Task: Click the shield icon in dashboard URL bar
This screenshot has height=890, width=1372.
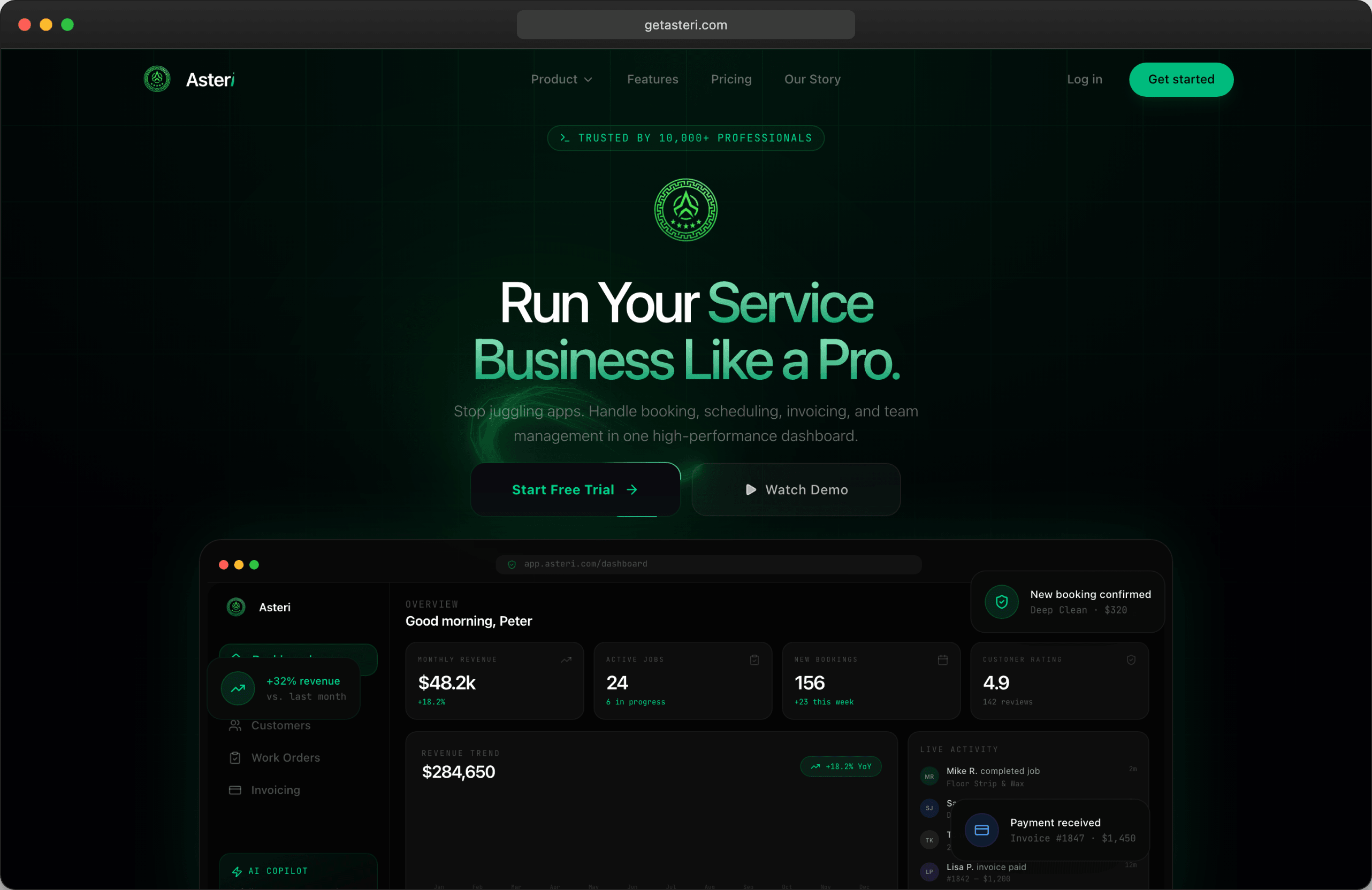Action: 512,564
